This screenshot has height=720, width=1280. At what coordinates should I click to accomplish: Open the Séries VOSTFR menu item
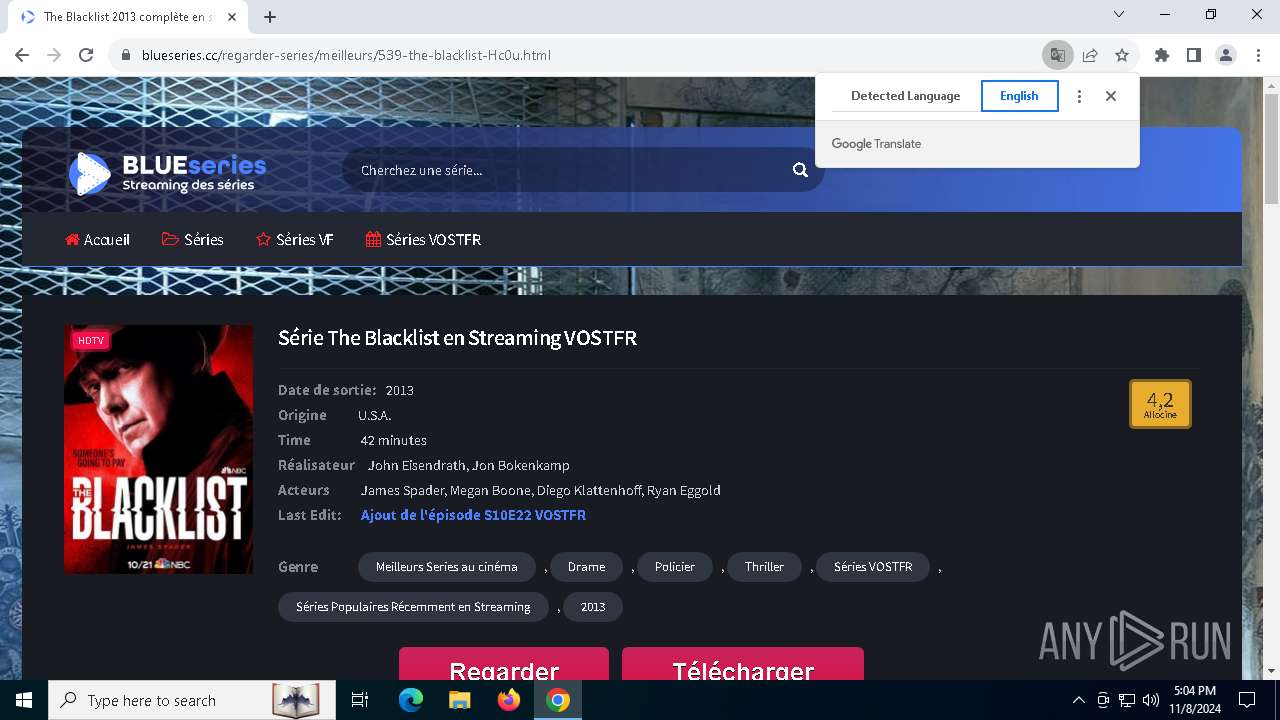click(423, 240)
